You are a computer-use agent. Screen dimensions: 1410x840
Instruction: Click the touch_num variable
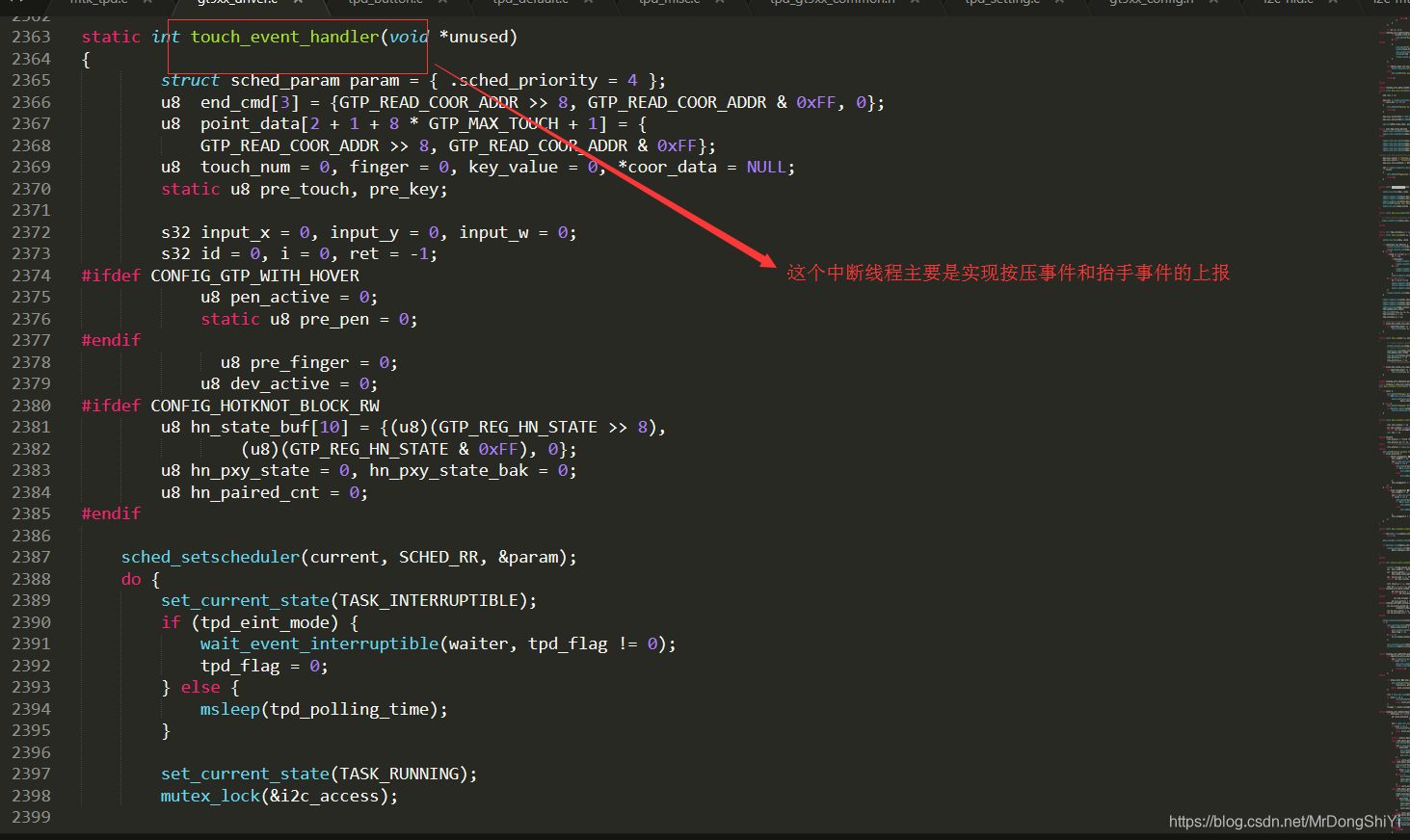tap(245, 167)
